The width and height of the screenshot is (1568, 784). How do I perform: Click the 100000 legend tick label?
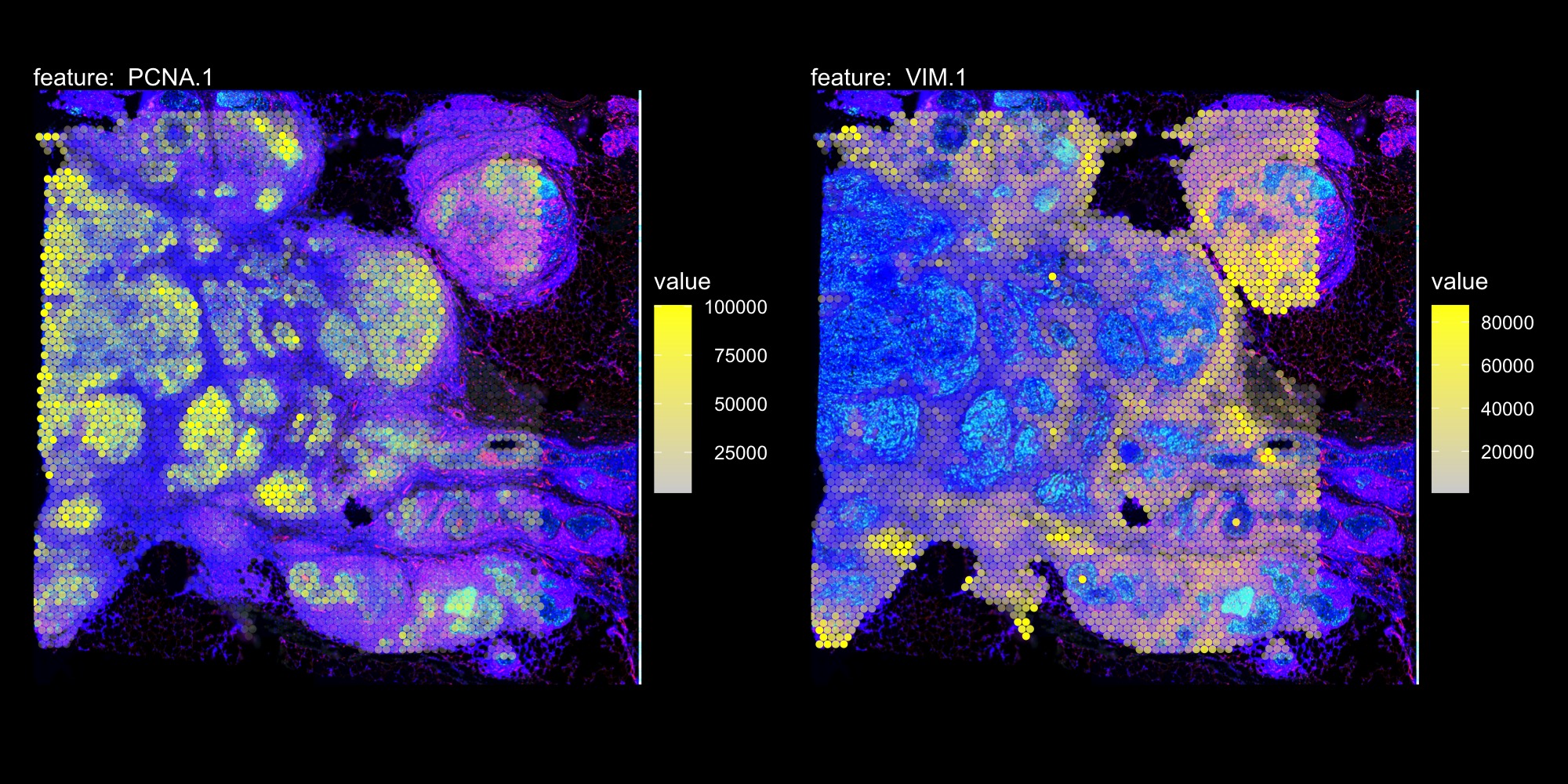pos(735,307)
